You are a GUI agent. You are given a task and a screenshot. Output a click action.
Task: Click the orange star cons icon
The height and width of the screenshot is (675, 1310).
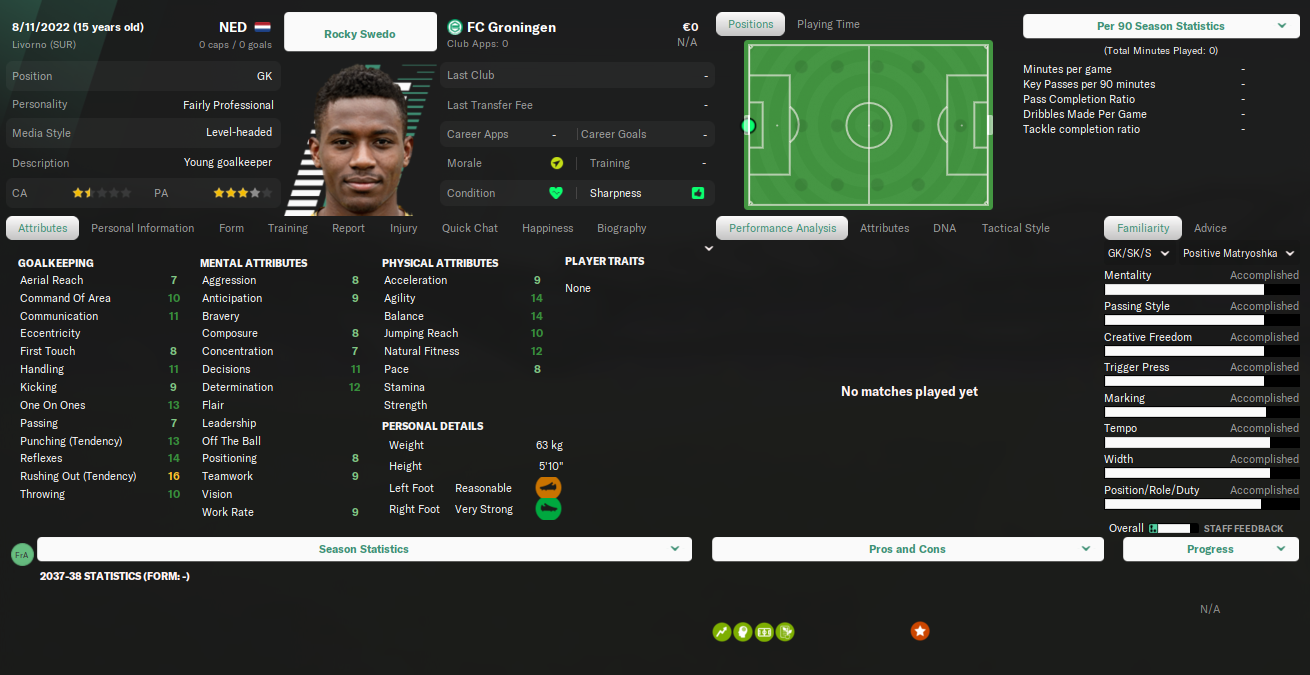point(920,631)
